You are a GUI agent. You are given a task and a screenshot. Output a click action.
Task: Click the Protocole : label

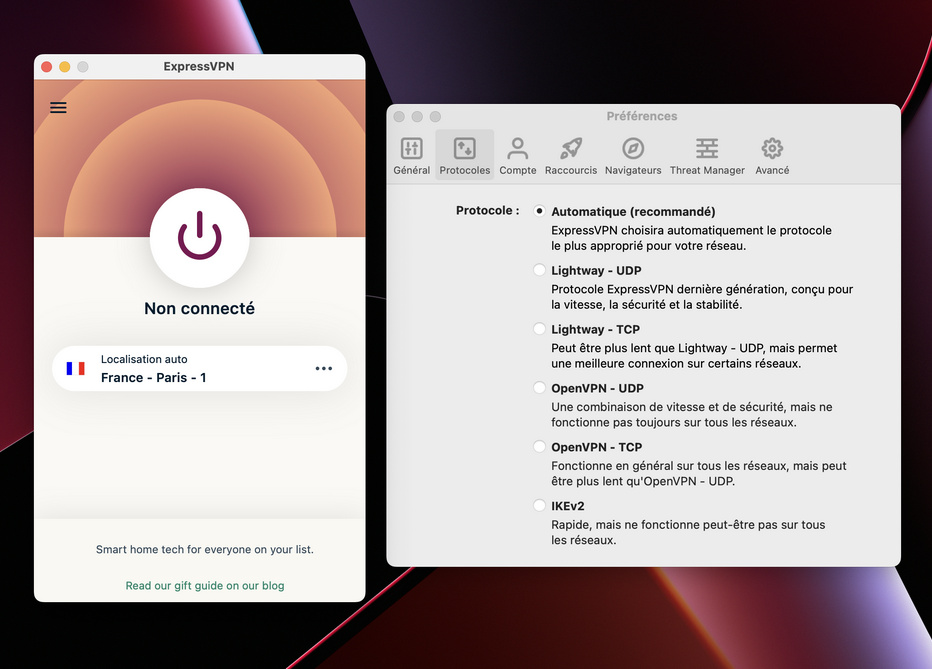[487, 210]
